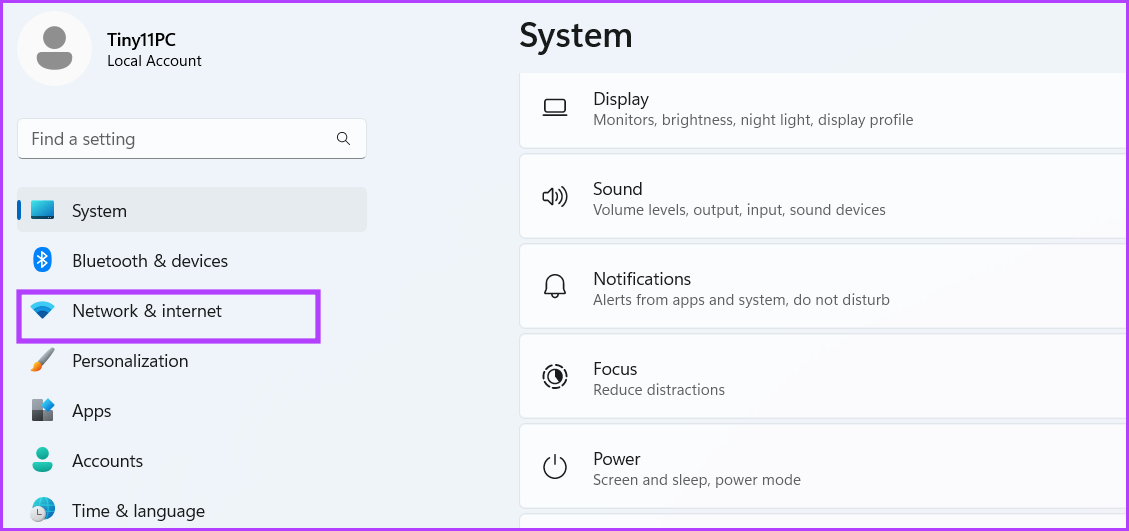The width and height of the screenshot is (1129, 531).
Task: Open the Notifications settings card
Action: tap(824, 288)
